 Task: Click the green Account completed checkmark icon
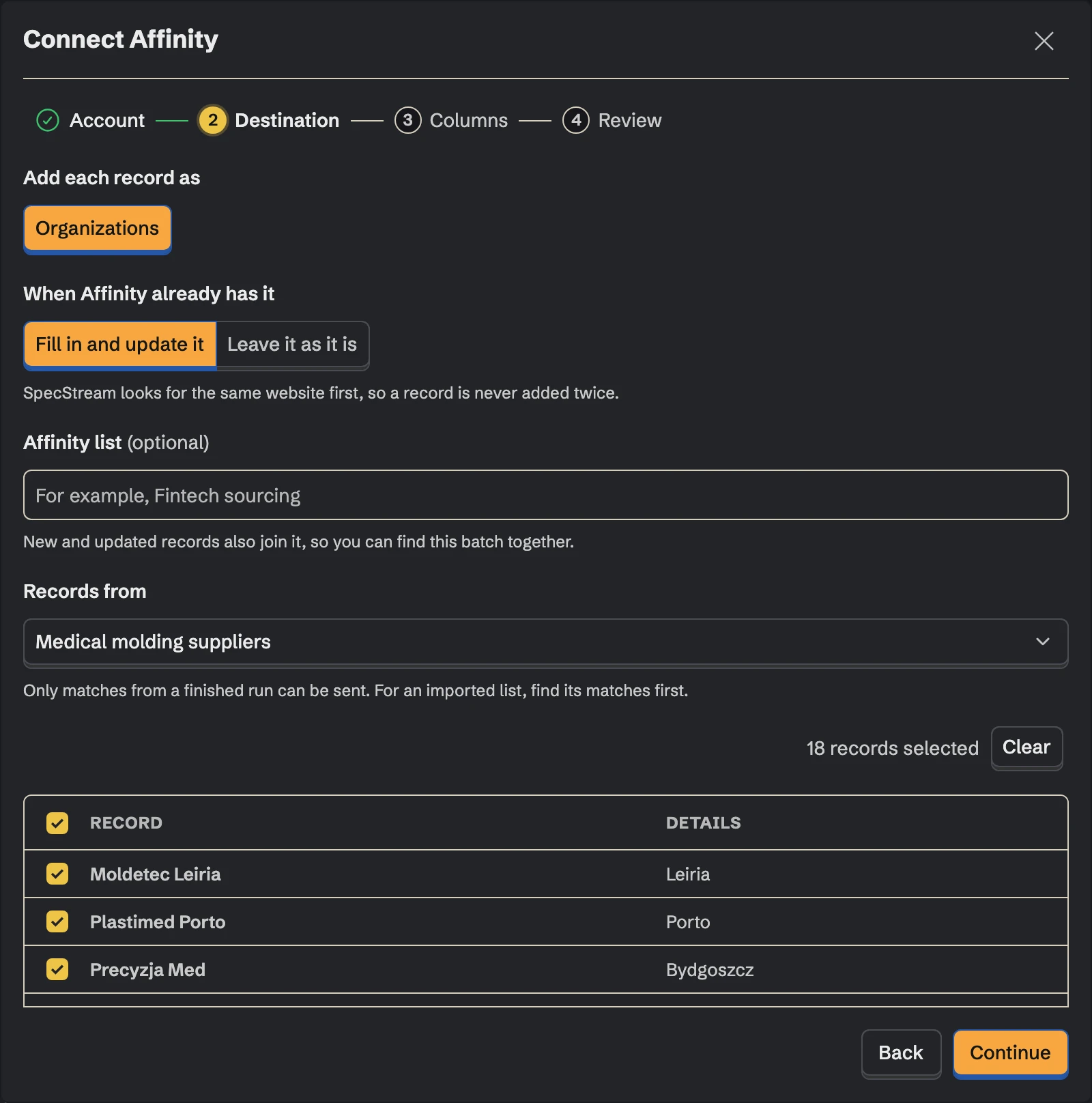point(48,120)
